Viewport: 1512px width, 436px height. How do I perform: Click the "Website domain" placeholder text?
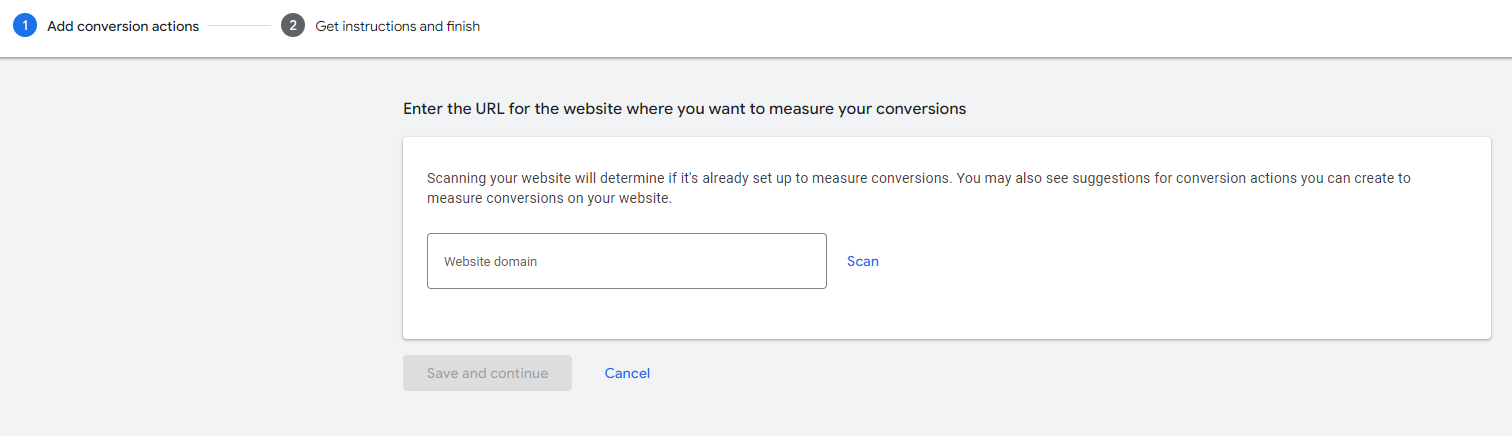click(490, 261)
